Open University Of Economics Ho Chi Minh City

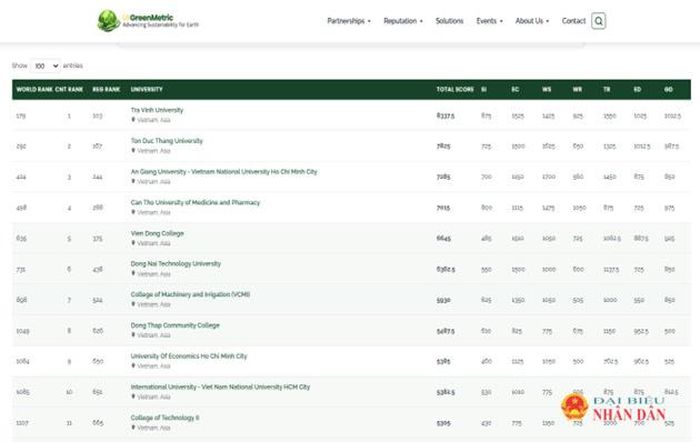click(189, 356)
